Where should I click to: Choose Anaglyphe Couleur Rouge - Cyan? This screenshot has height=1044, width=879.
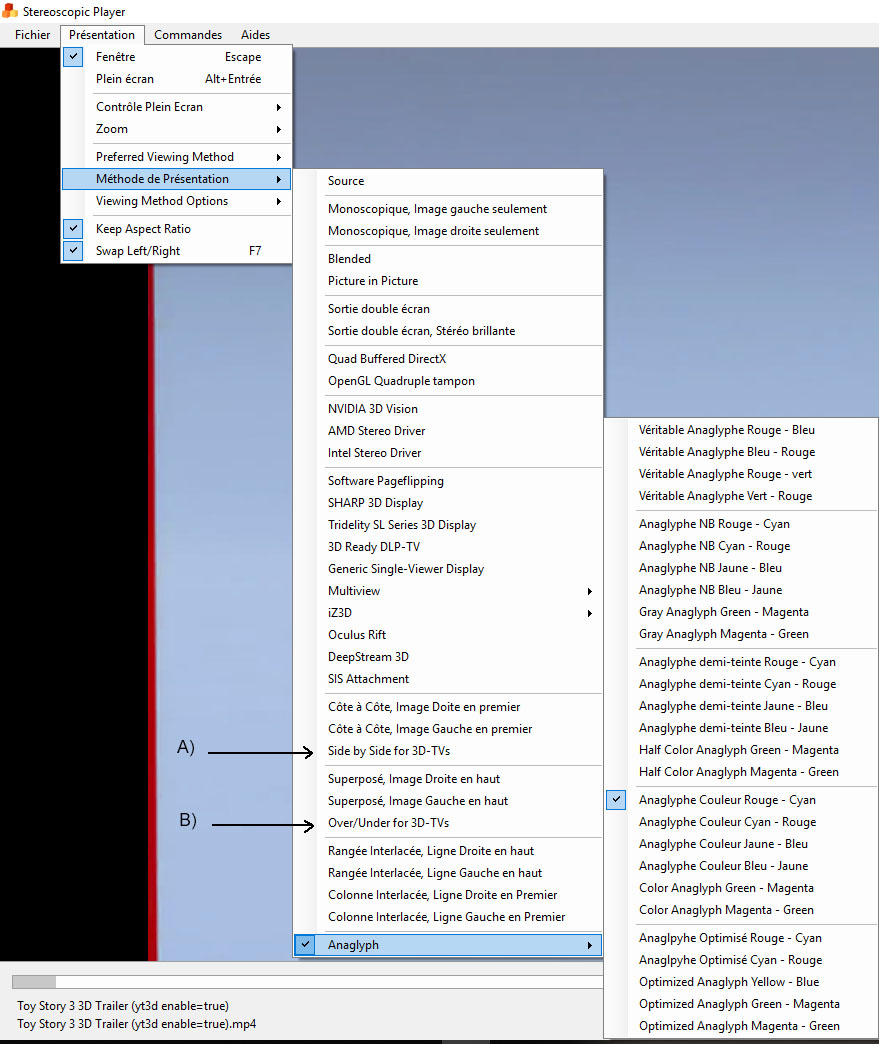[727, 800]
